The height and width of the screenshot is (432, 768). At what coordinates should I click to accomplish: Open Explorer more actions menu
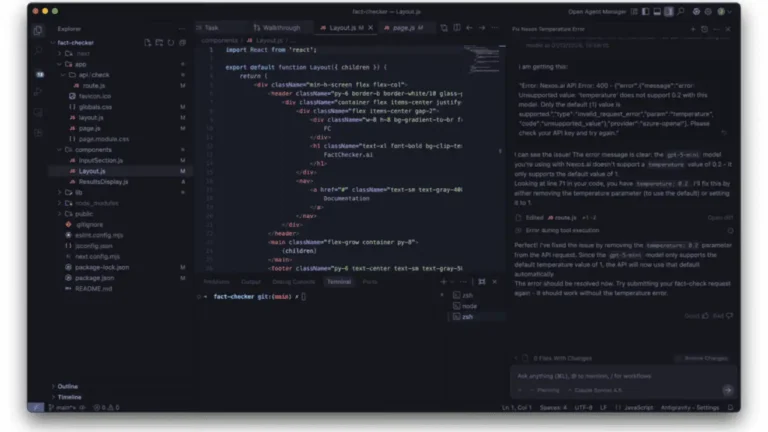[x=183, y=29]
